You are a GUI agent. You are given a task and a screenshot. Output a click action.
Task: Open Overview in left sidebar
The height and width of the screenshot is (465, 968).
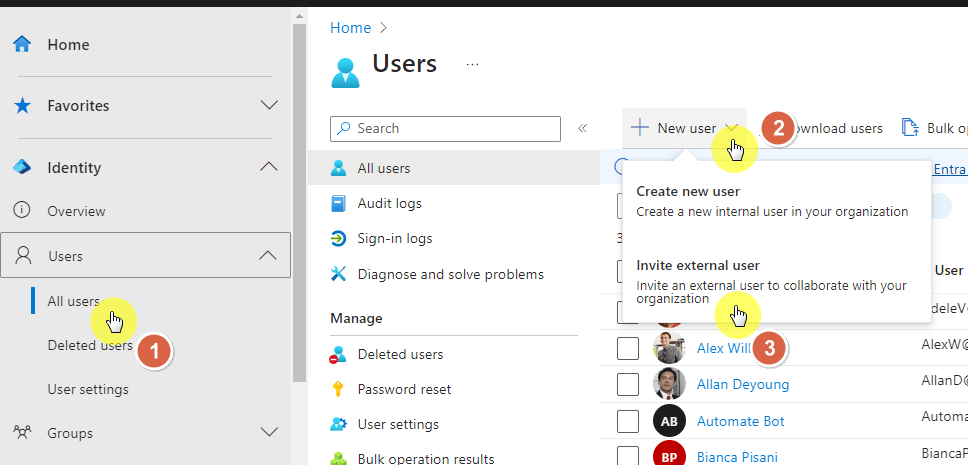[77, 211]
